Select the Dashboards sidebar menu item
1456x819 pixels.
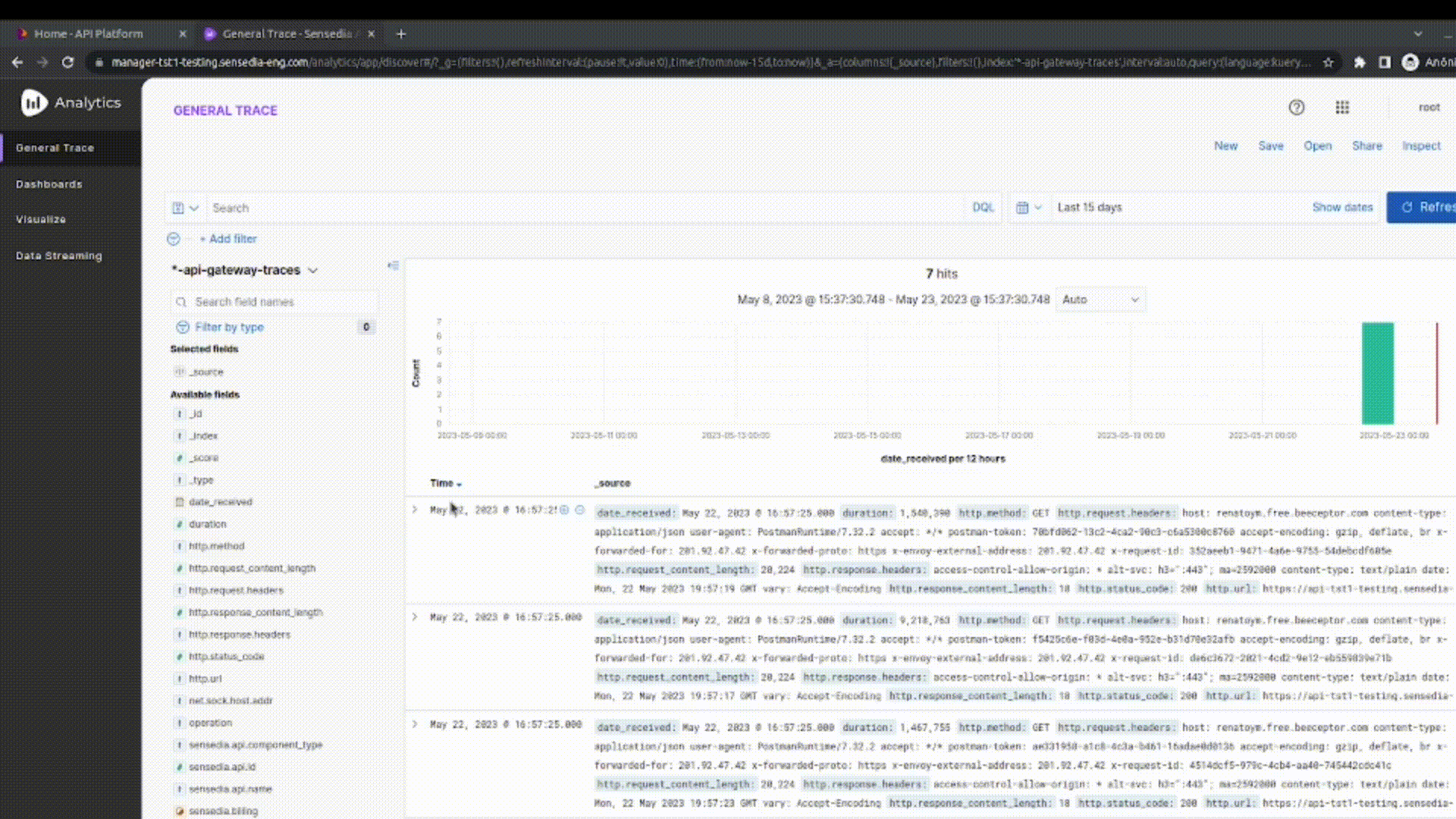pyautogui.click(x=48, y=183)
